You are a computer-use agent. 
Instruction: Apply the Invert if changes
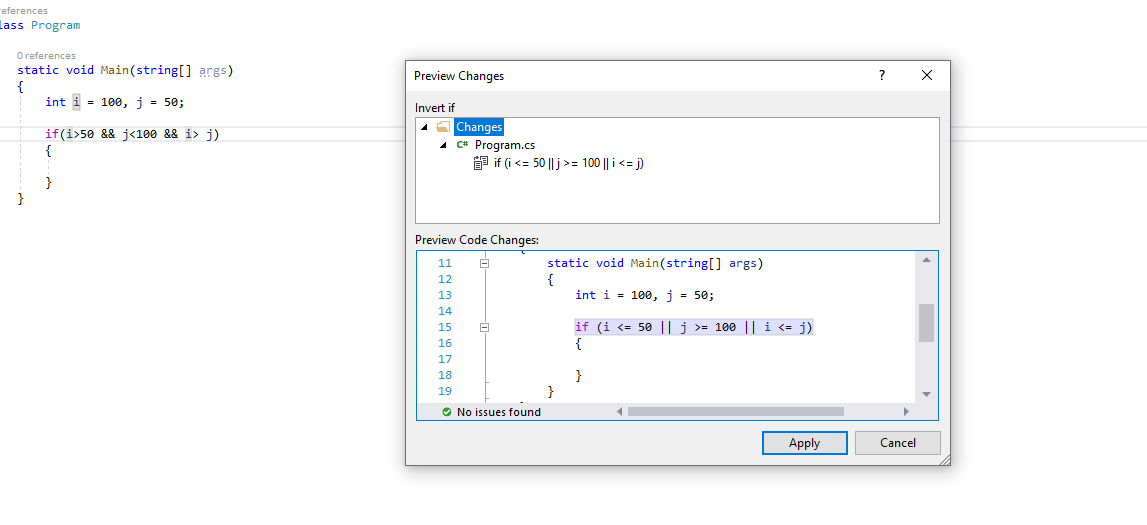click(x=805, y=442)
